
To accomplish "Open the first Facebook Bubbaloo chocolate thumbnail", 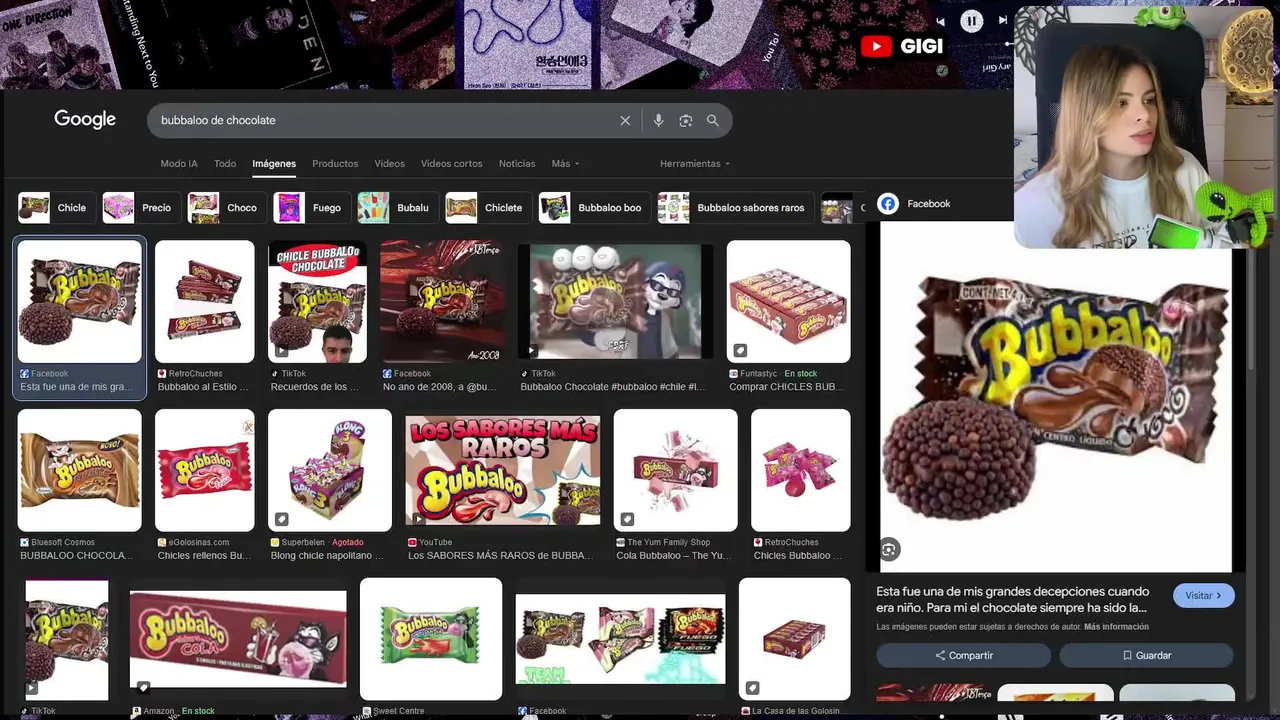I will (80, 301).
